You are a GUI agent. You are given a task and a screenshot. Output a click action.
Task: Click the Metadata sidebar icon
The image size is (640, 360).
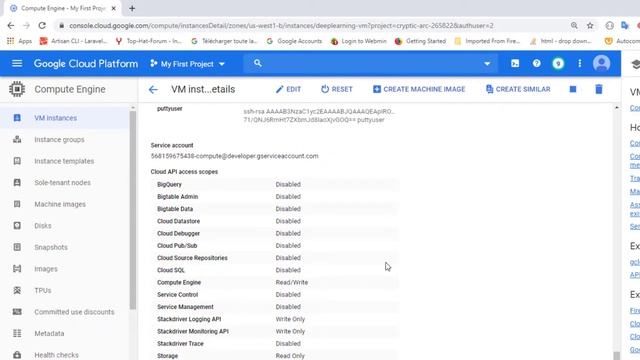click(17, 333)
